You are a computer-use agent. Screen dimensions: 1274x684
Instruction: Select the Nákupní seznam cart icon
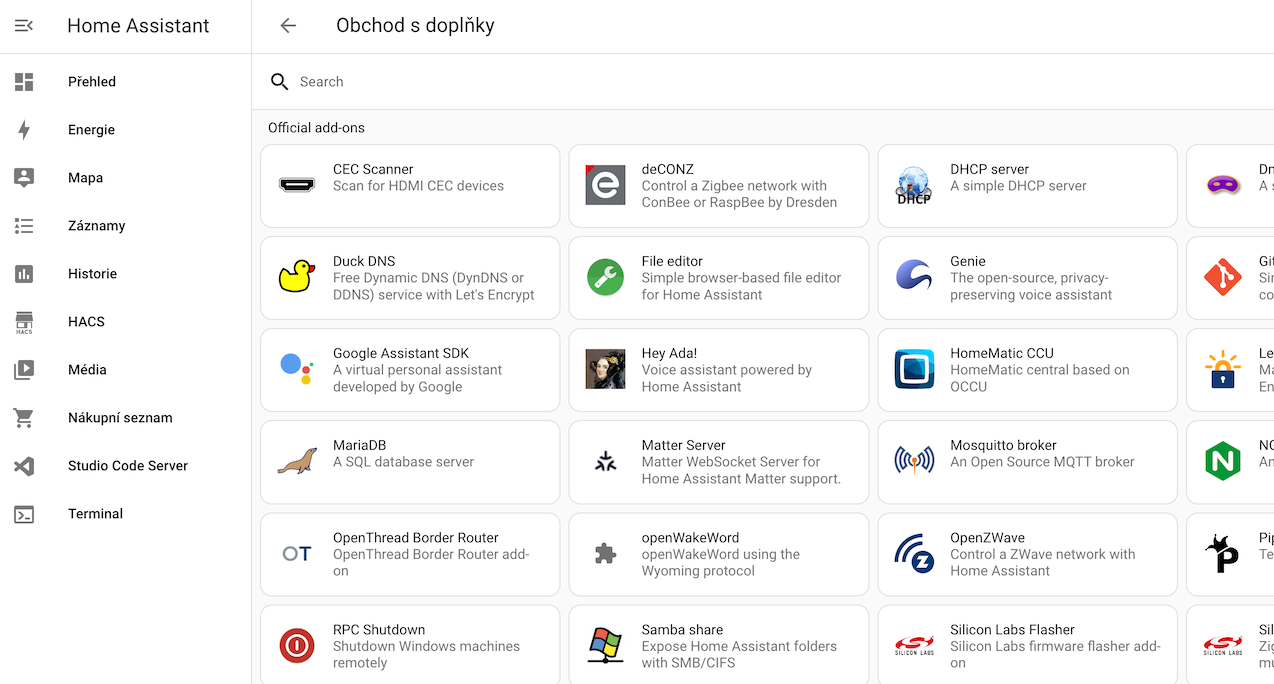pos(23,417)
